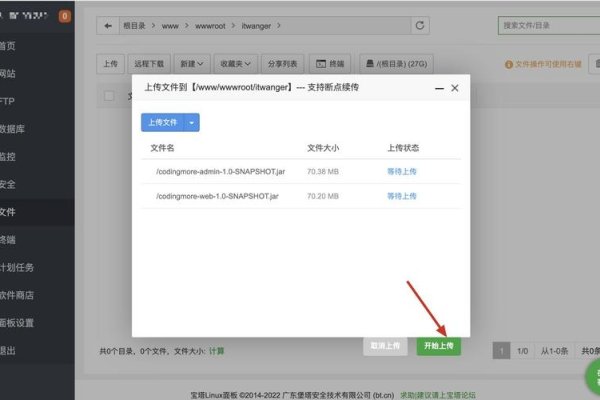Click the back arrow in path bar
Screen dimensions: 600x400
coord(108,26)
